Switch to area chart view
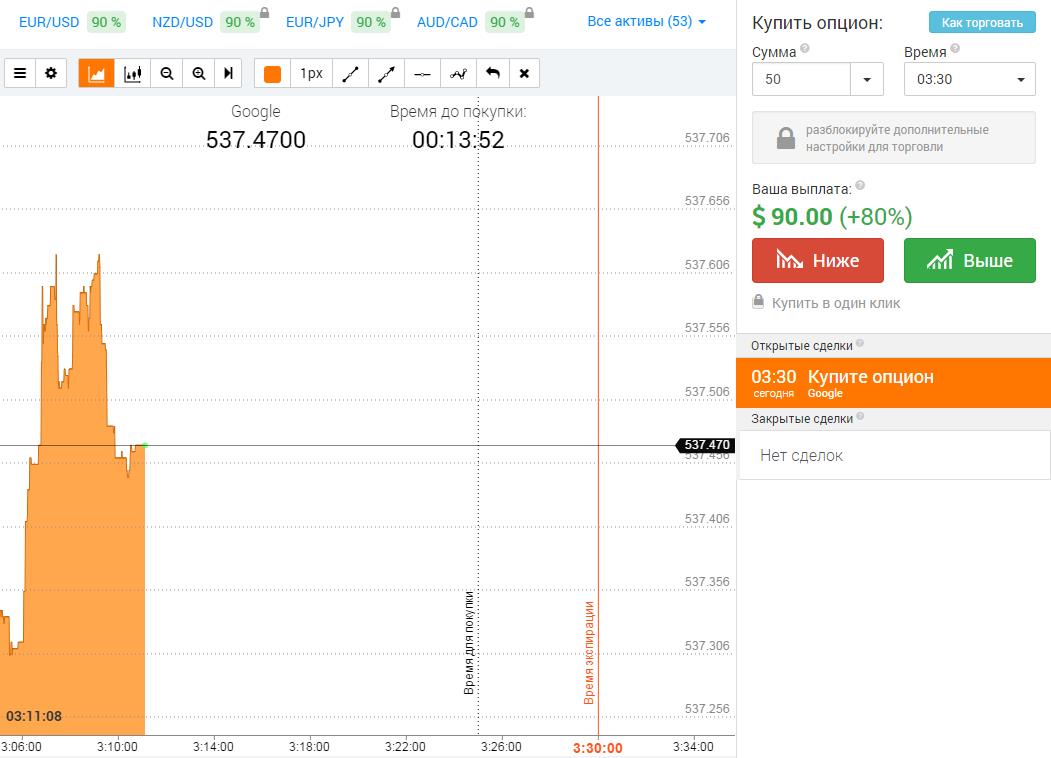The height and width of the screenshot is (758, 1051). pyautogui.click(x=97, y=73)
